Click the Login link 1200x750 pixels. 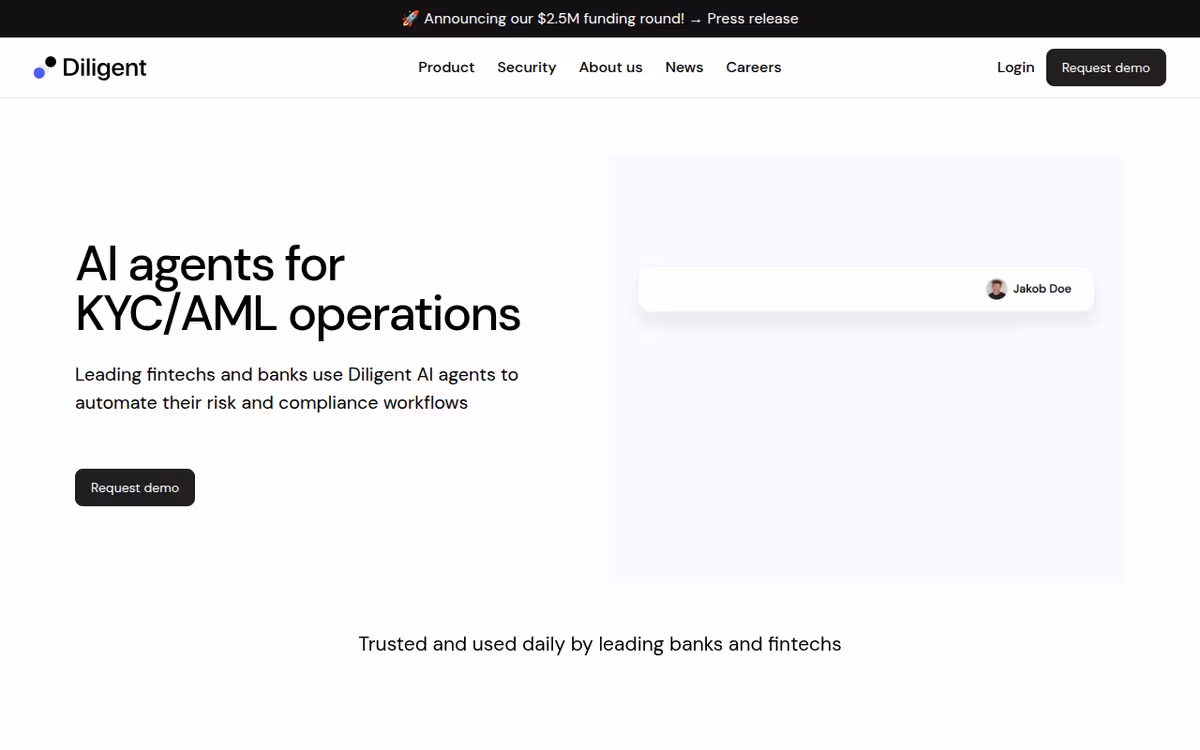1015,67
